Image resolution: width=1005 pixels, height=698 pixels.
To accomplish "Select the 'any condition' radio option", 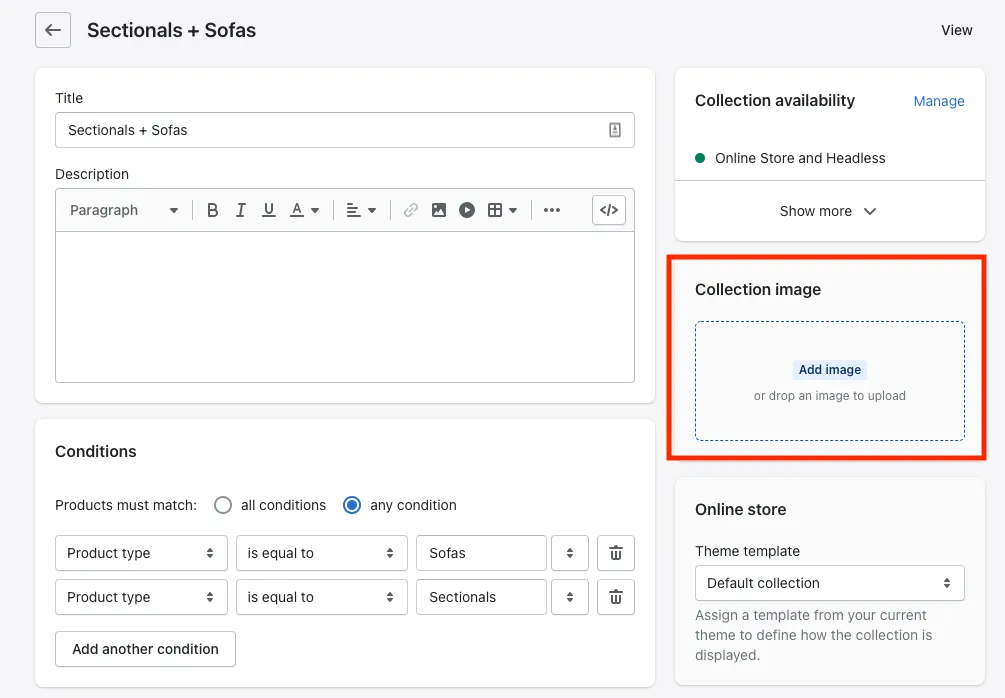I will [352, 505].
